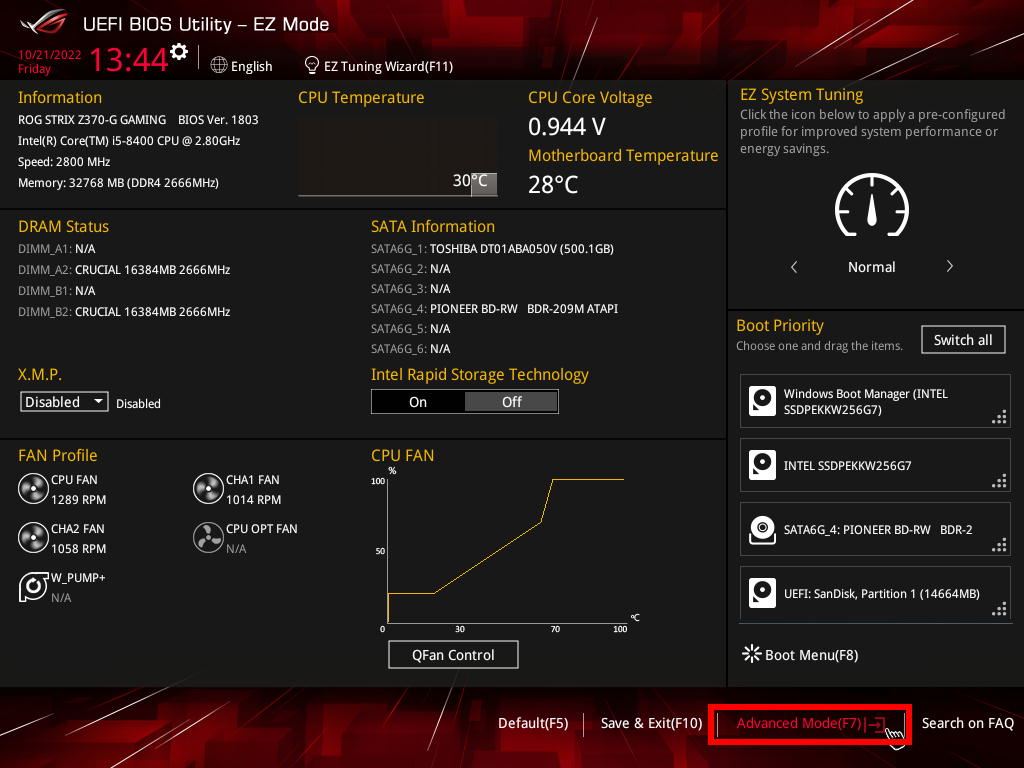Click the EZ System Tuning gauge icon
1024x768 pixels.
(872, 205)
